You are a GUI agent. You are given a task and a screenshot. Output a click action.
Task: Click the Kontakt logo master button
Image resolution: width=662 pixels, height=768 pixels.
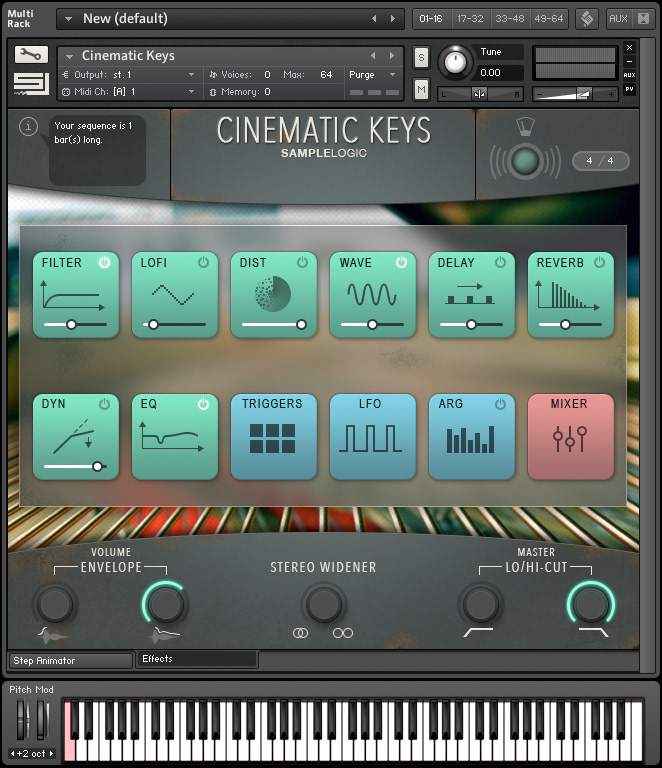pos(587,19)
